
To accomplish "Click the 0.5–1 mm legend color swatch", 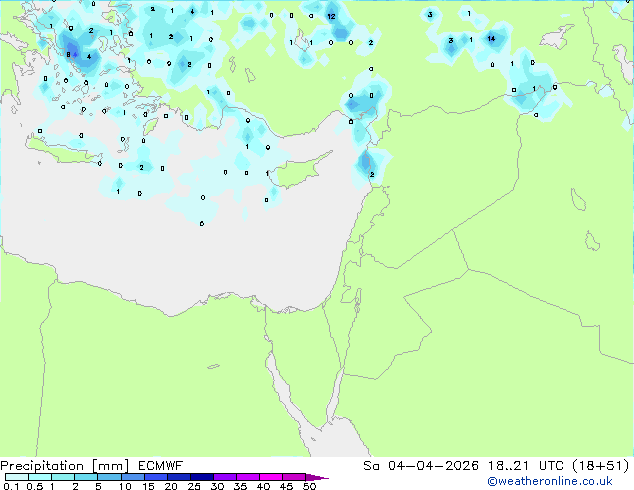I will (40, 477).
